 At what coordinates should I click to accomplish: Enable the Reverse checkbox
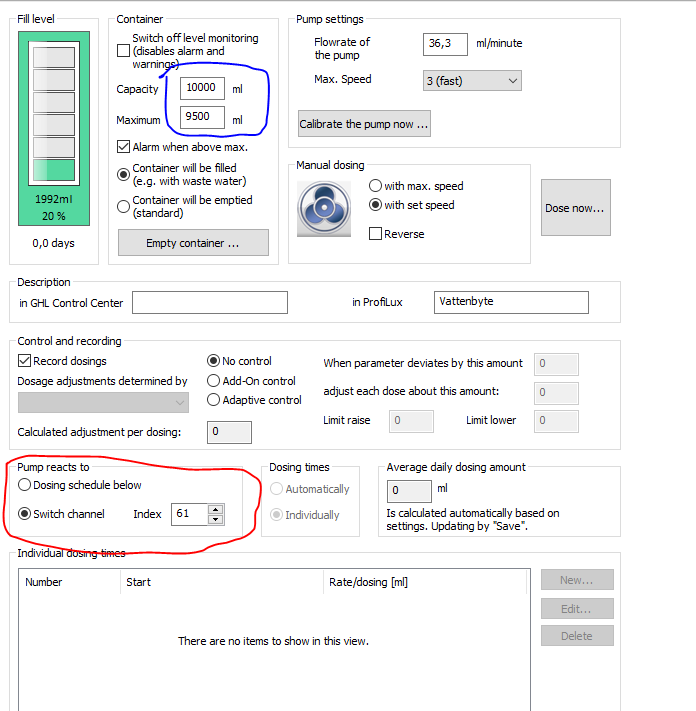pyautogui.click(x=375, y=234)
